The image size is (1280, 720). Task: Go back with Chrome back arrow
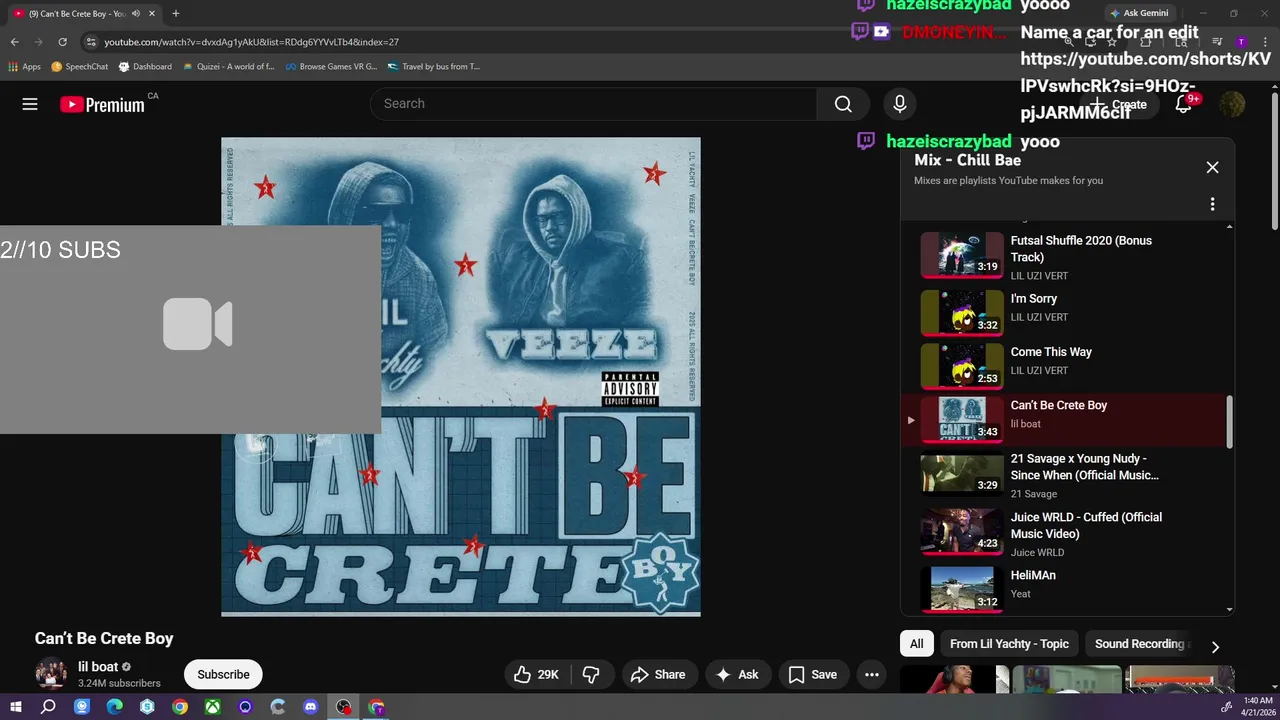(14, 42)
